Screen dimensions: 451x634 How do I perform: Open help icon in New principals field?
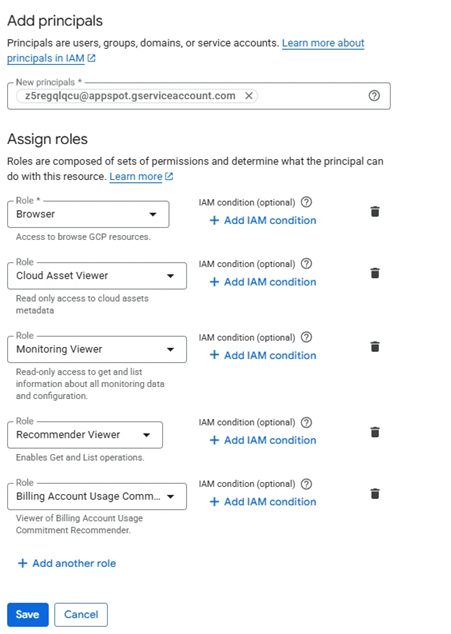(374, 96)
